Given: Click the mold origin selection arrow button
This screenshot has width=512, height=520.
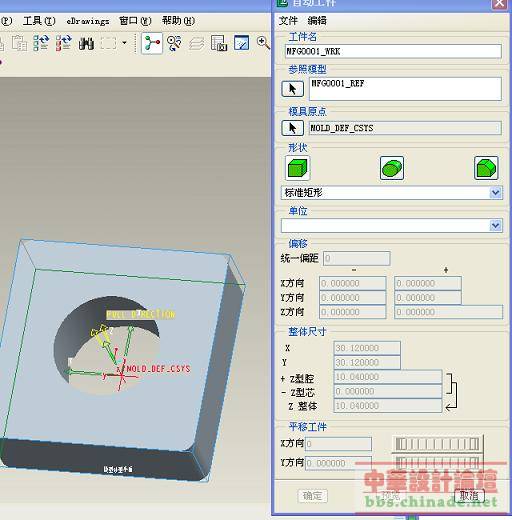Looking at the screenshot, I should click(x=292, y=128).
